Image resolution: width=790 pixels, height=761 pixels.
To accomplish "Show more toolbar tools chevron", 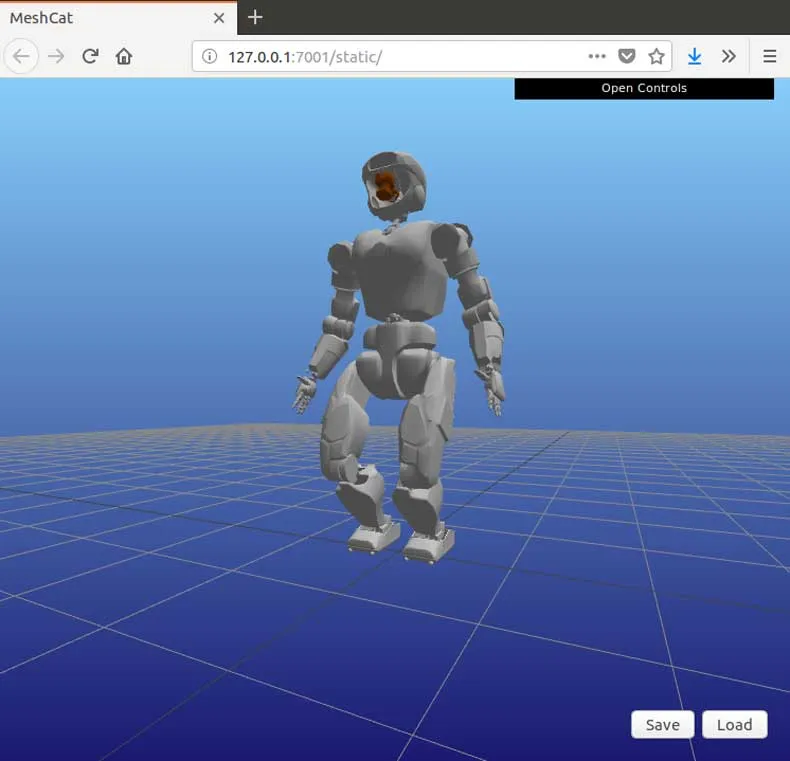I will pyautogui.click(x=729, y=56).
